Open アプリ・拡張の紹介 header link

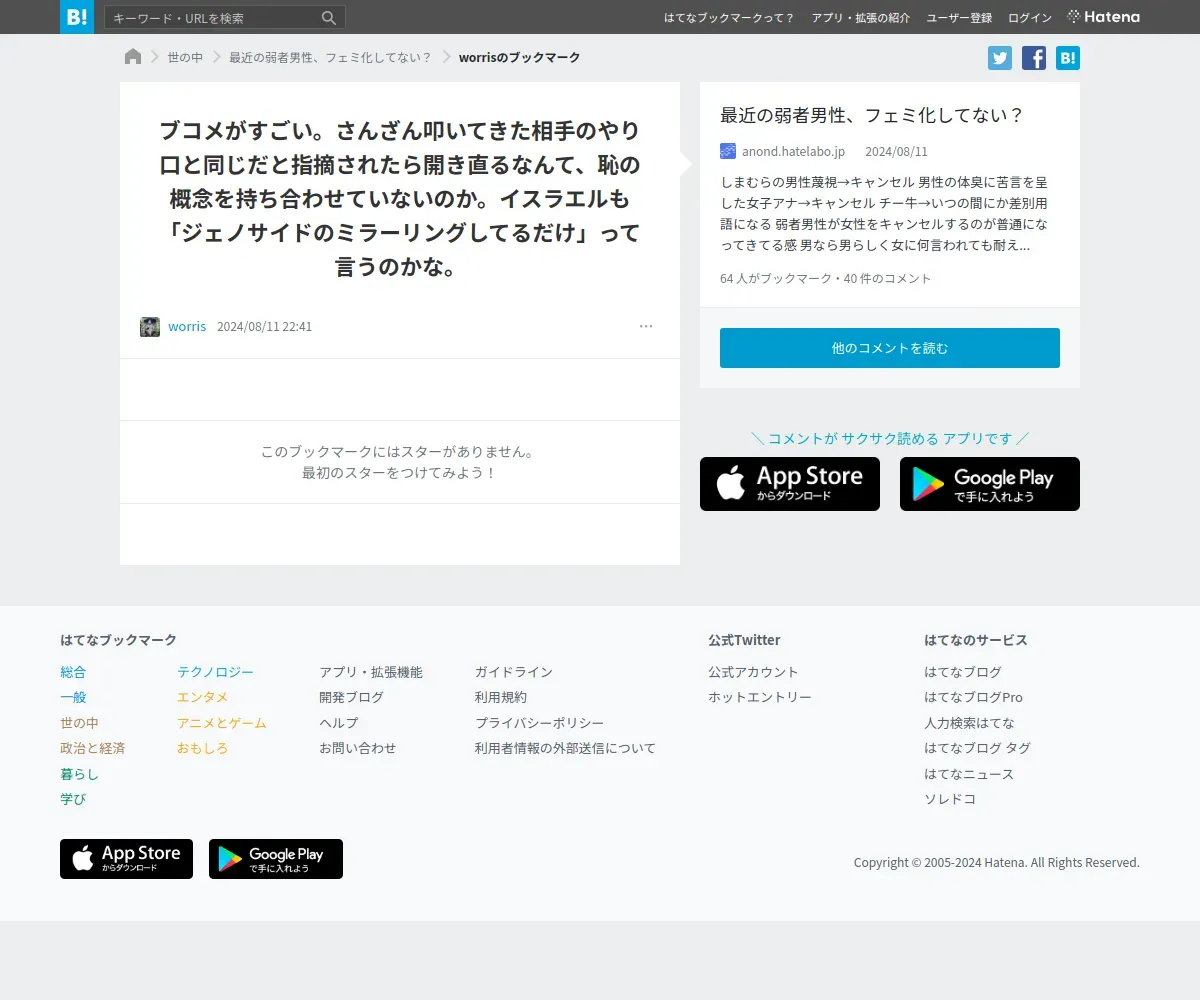coord(861,18)
